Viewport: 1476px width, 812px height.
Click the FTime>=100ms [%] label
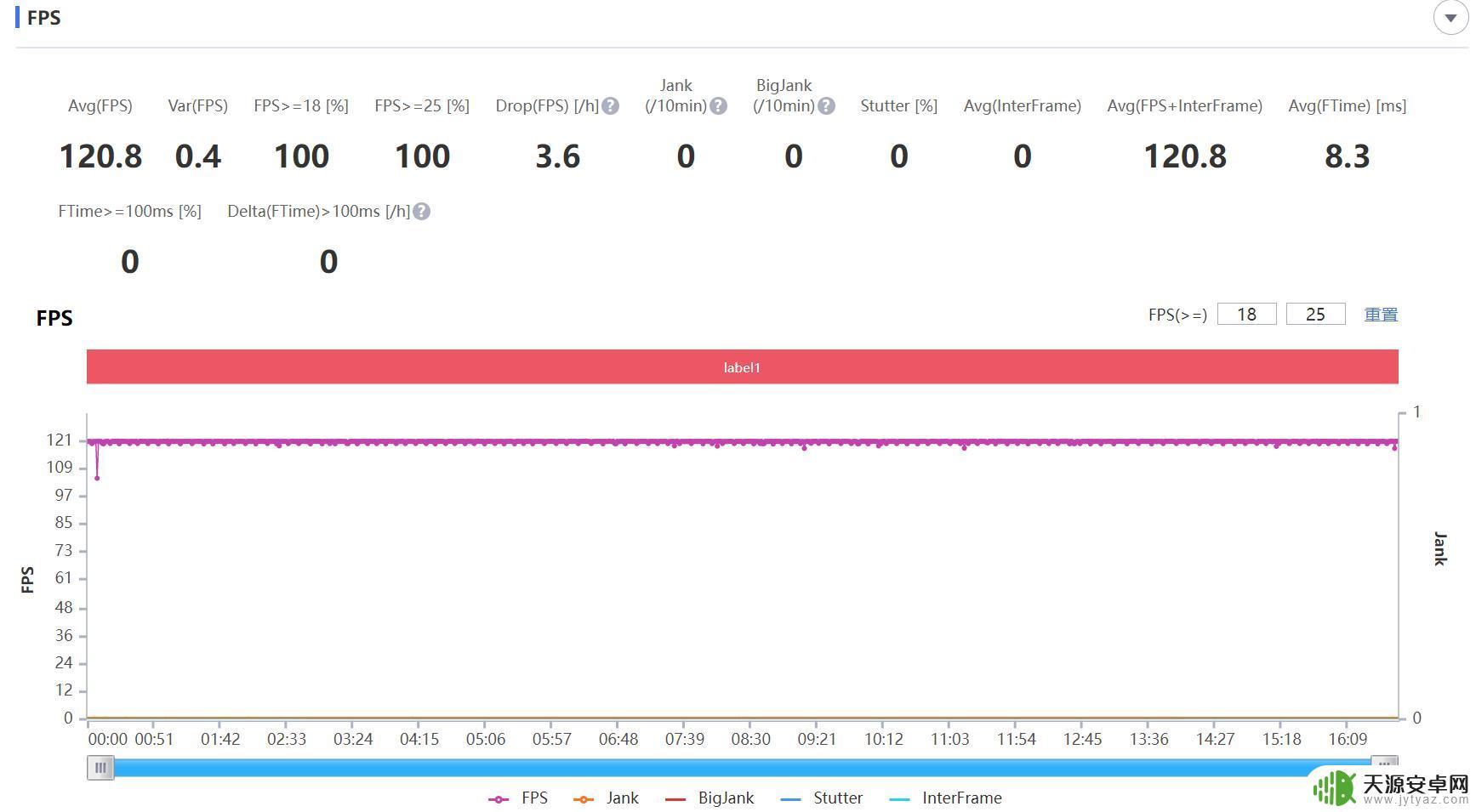click(x=129, y=212)
